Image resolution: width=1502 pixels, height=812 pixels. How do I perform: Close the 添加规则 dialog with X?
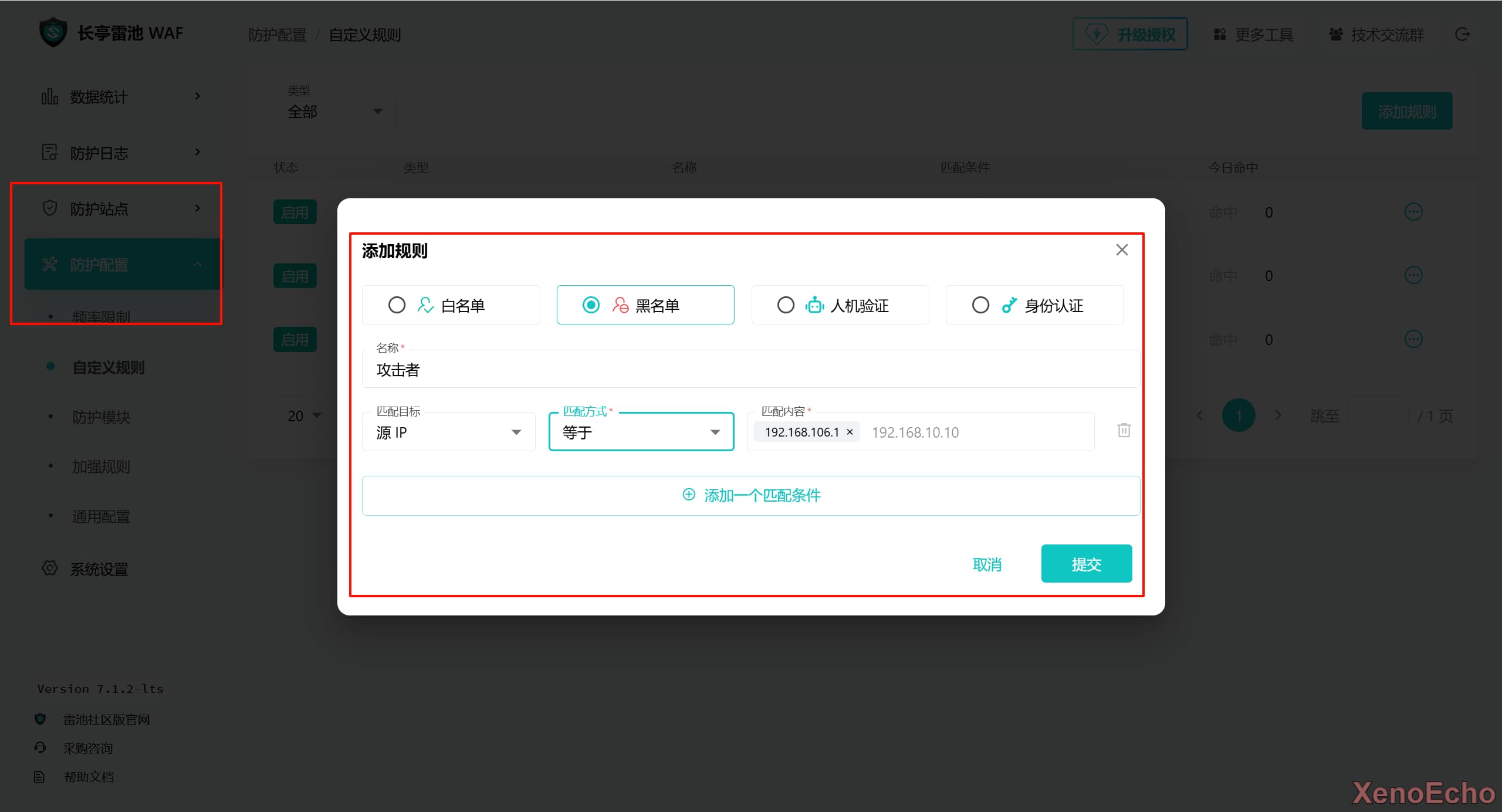pos(1122,250)
